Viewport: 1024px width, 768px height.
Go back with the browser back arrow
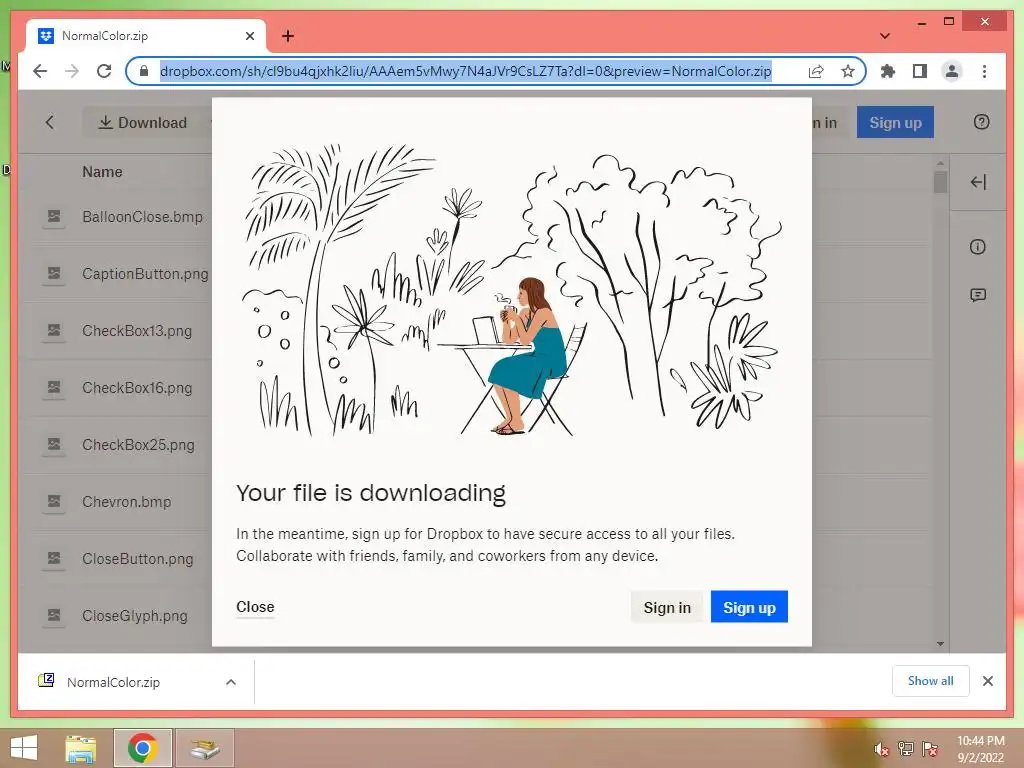click(40, 71)
